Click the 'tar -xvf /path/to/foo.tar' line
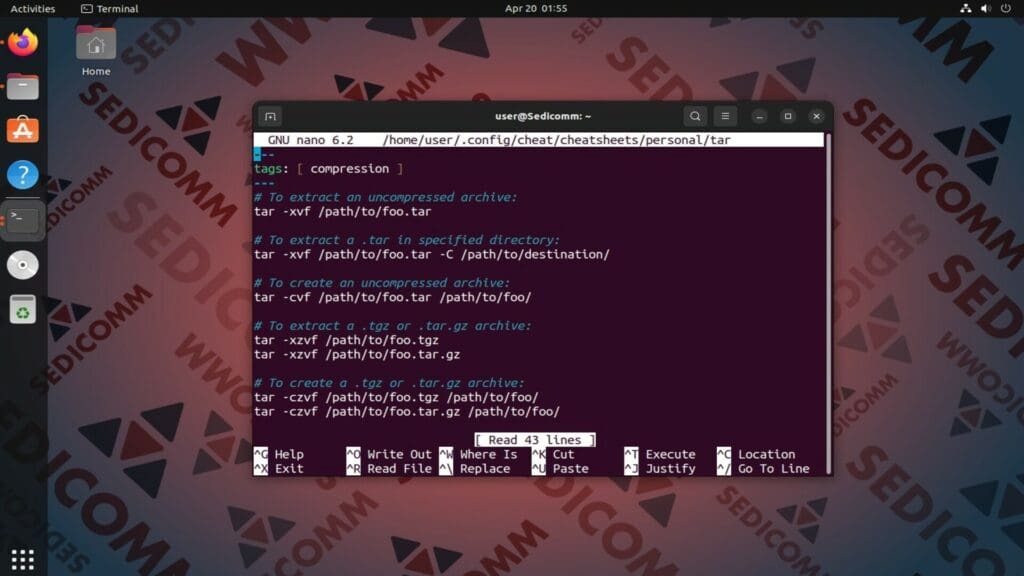Screen dimensions: 1024x576 pyautogui.click(x=343, y=212)
